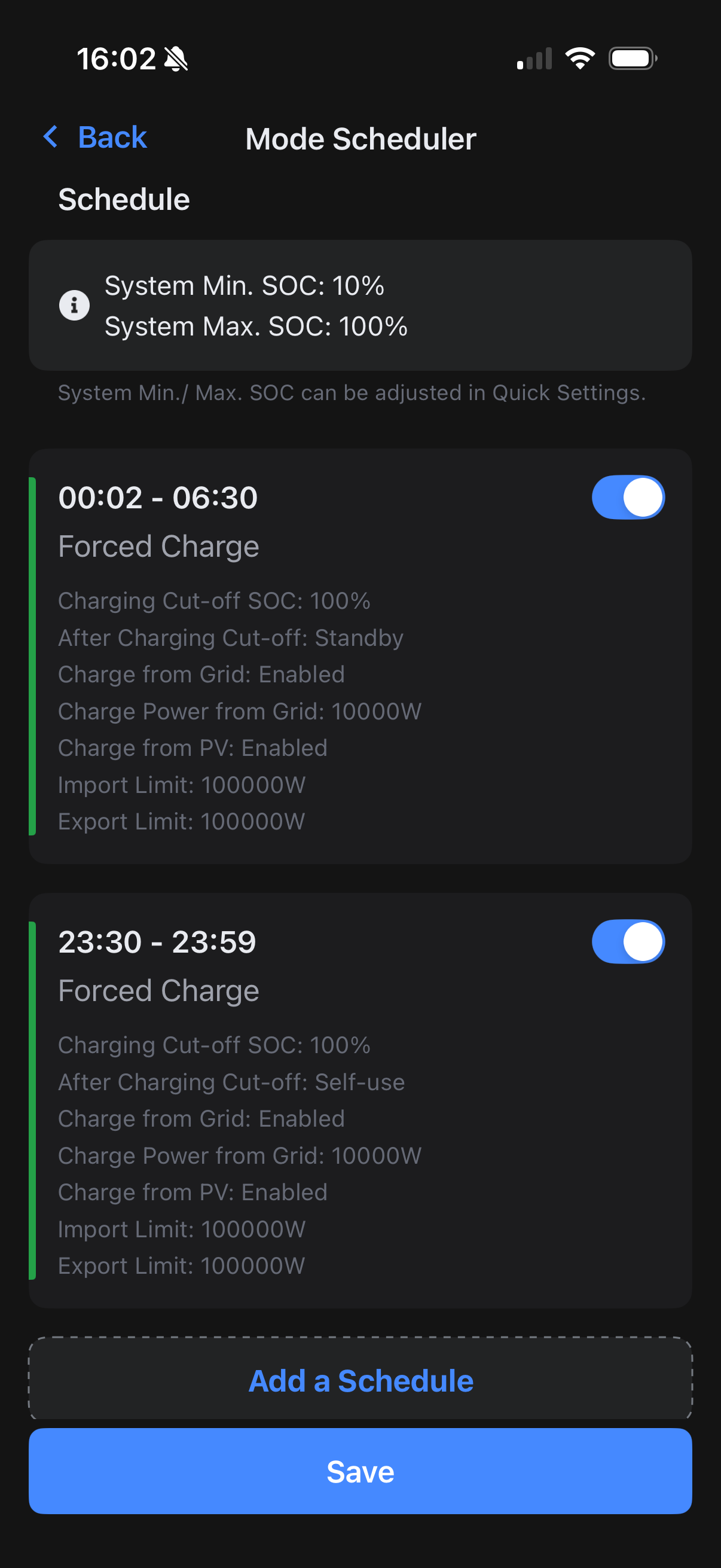Tap the battery icon in status bar
Screen dimensions: 721x1568
(x=633, y=59)
